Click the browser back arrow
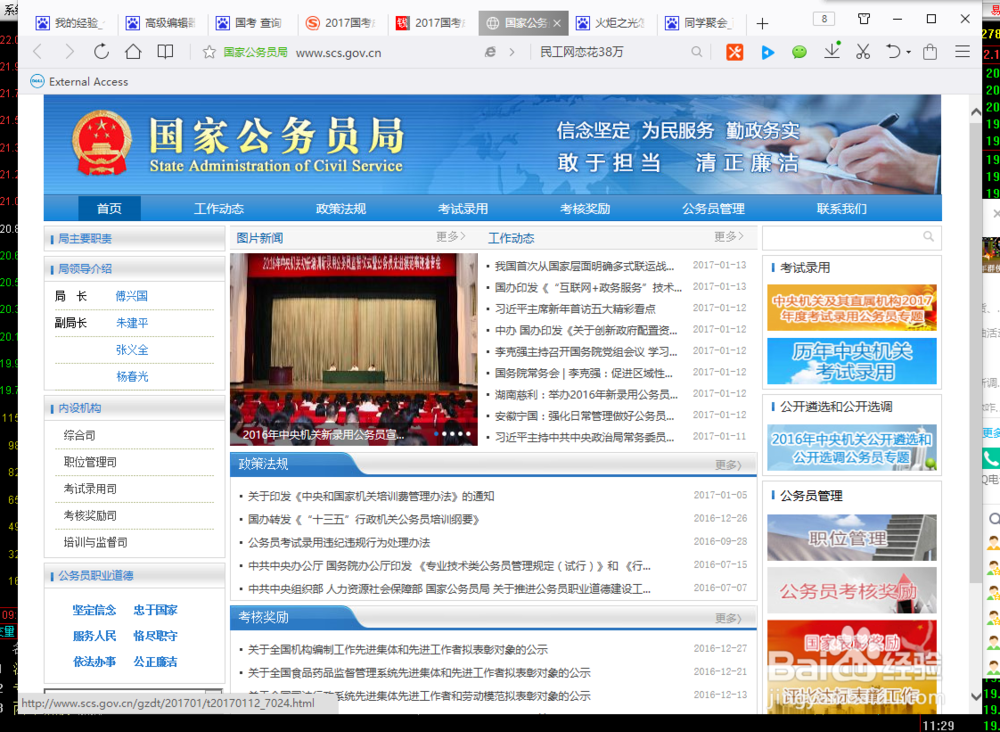The image size is (1000, 732). tap(37, 52)
